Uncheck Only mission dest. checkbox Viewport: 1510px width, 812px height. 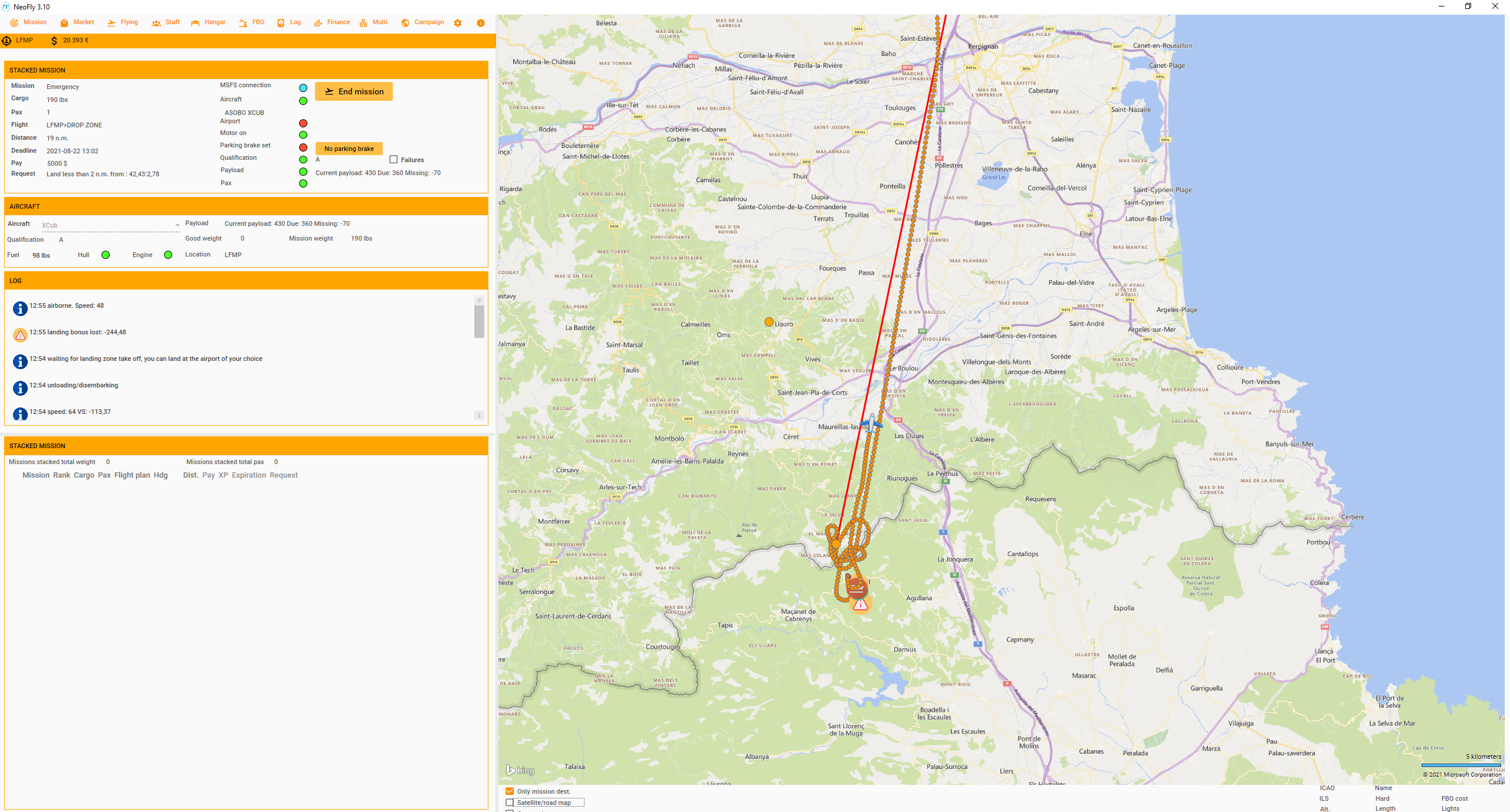[x=510, y=791]
